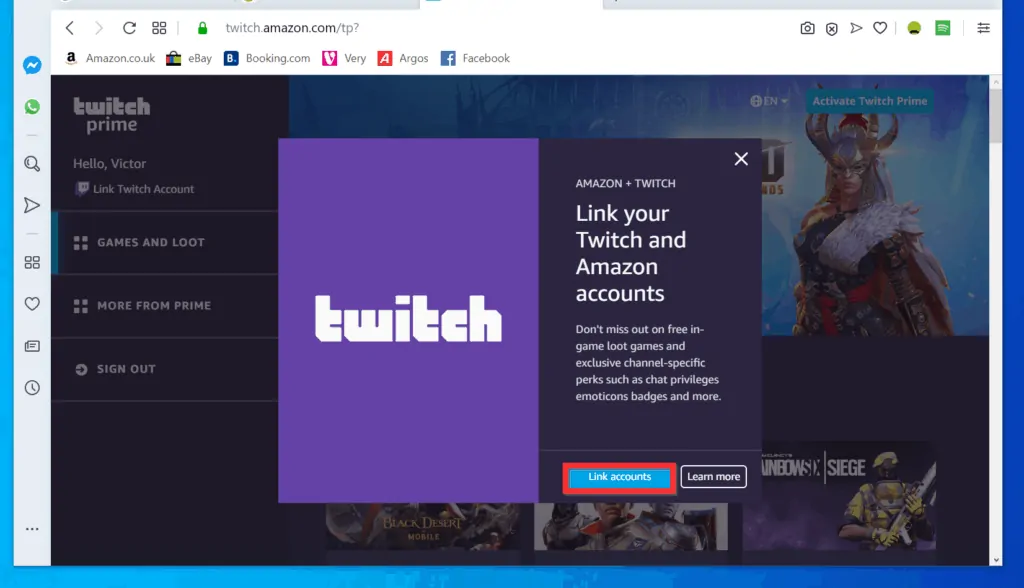Open browsing history from the sidebar

[x=32, y=387]
